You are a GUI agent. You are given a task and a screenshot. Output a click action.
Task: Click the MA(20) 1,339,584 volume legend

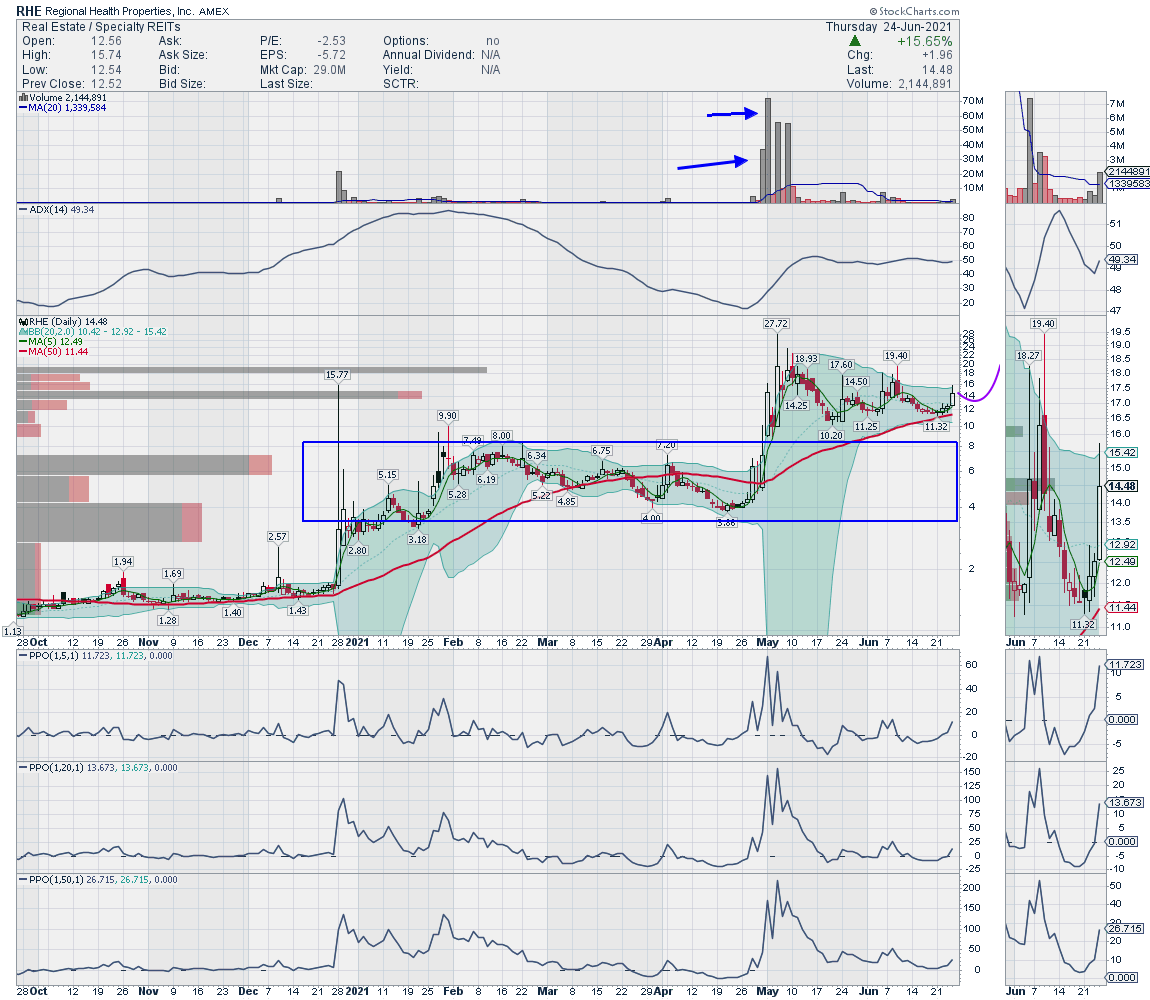pos(62,107)
